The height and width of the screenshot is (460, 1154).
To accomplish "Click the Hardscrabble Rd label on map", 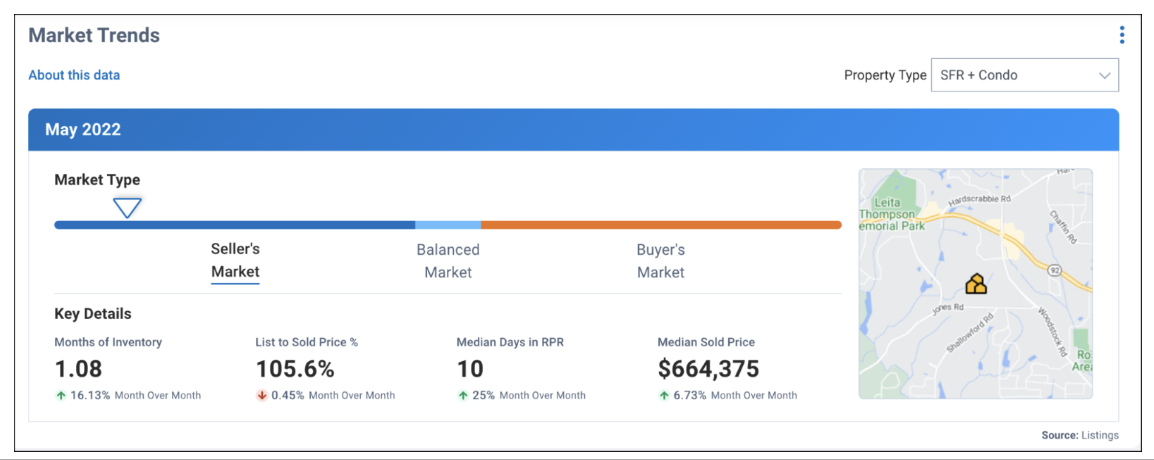I will pos(980,199).
